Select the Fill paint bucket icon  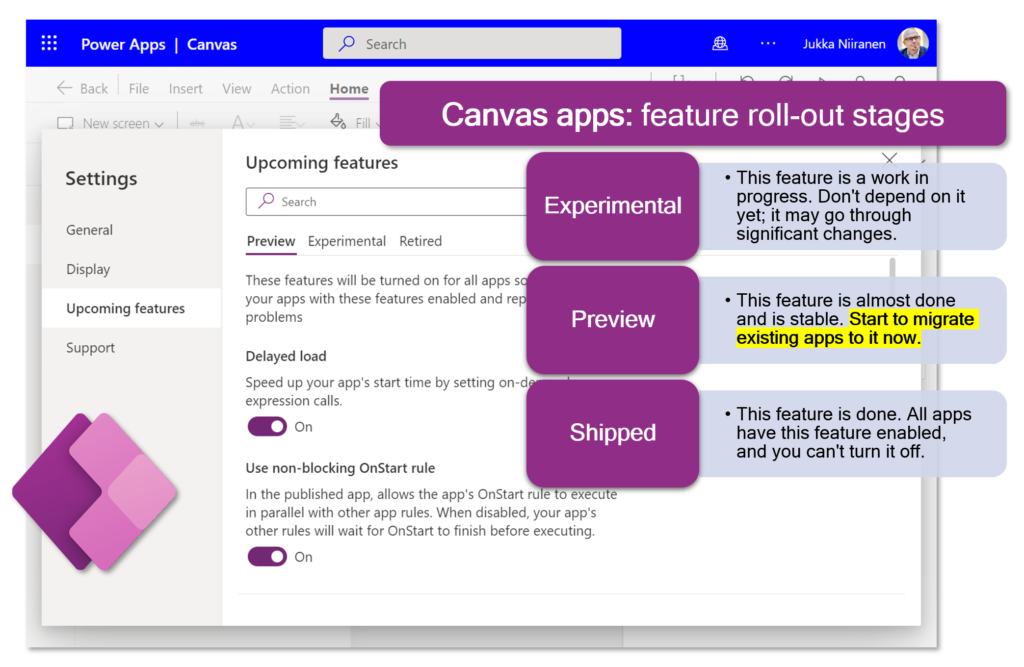(338, 122)
